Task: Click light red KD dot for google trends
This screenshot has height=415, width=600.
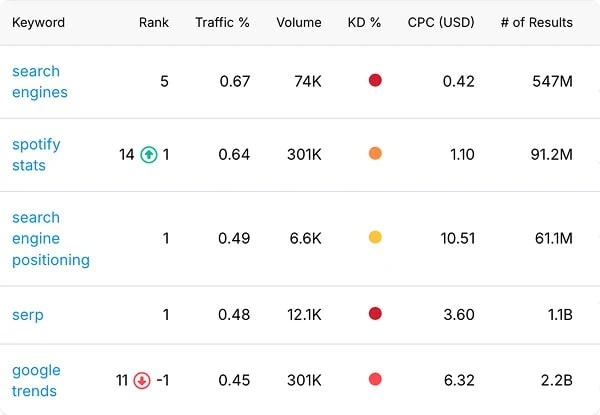Action: tap(375, 379)
